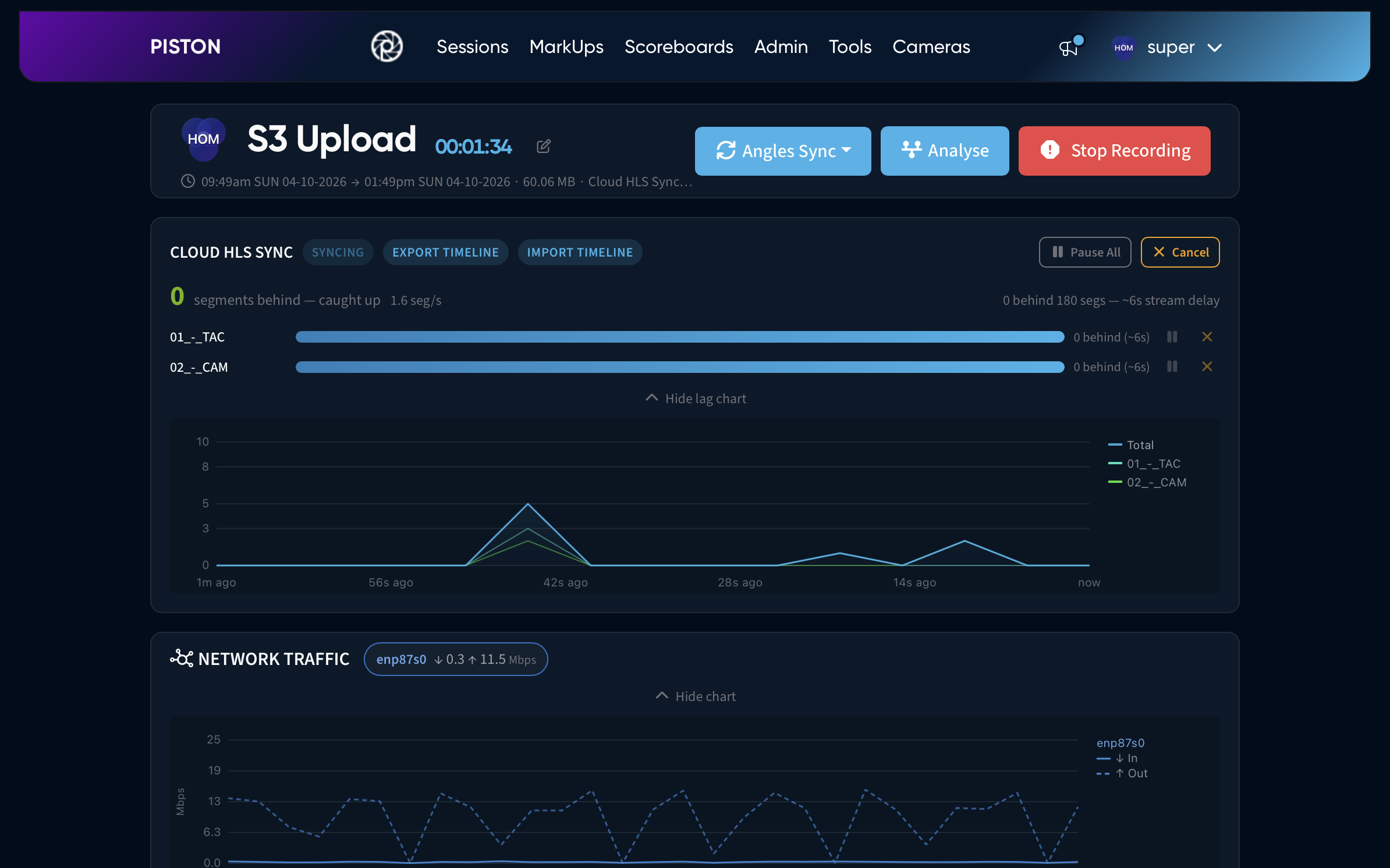Go to the Cameras page
1390x868 pixels.
point(931,47)
